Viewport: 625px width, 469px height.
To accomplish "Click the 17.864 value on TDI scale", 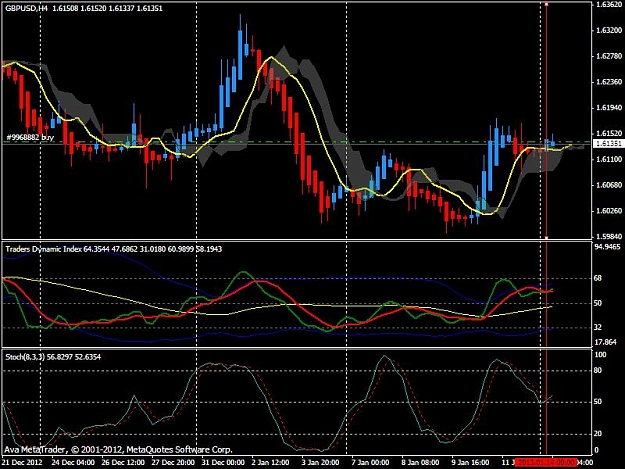I will (x=605, y=342).
